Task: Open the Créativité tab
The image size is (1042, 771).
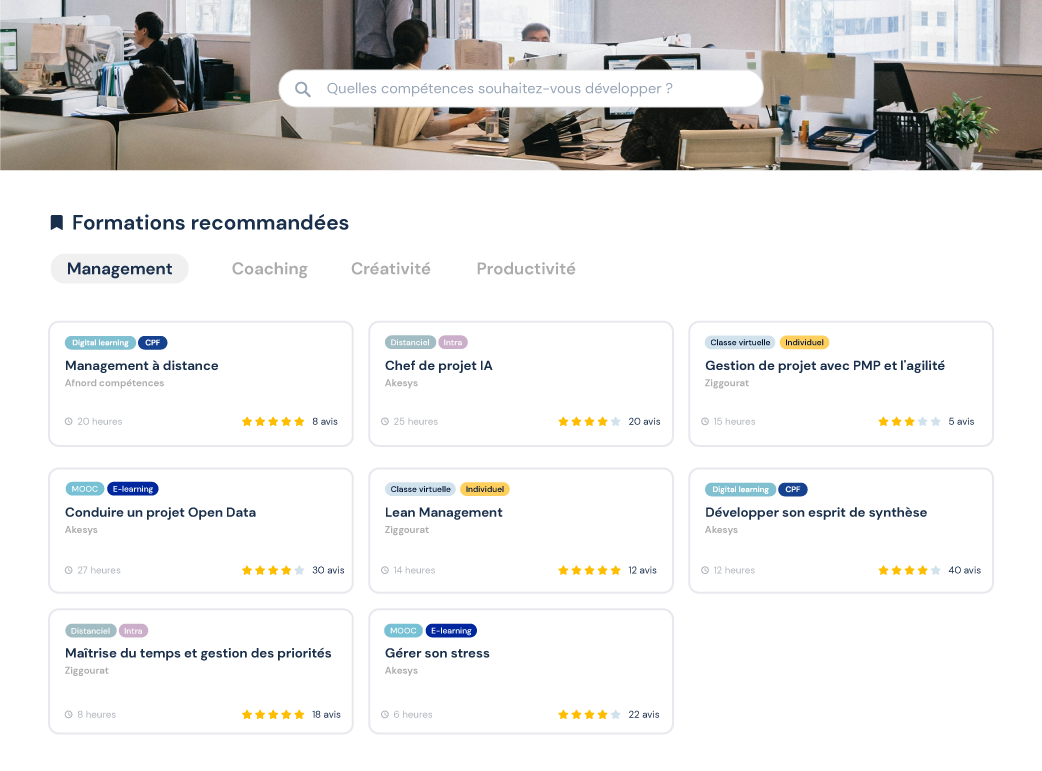Action: (391, 269)
